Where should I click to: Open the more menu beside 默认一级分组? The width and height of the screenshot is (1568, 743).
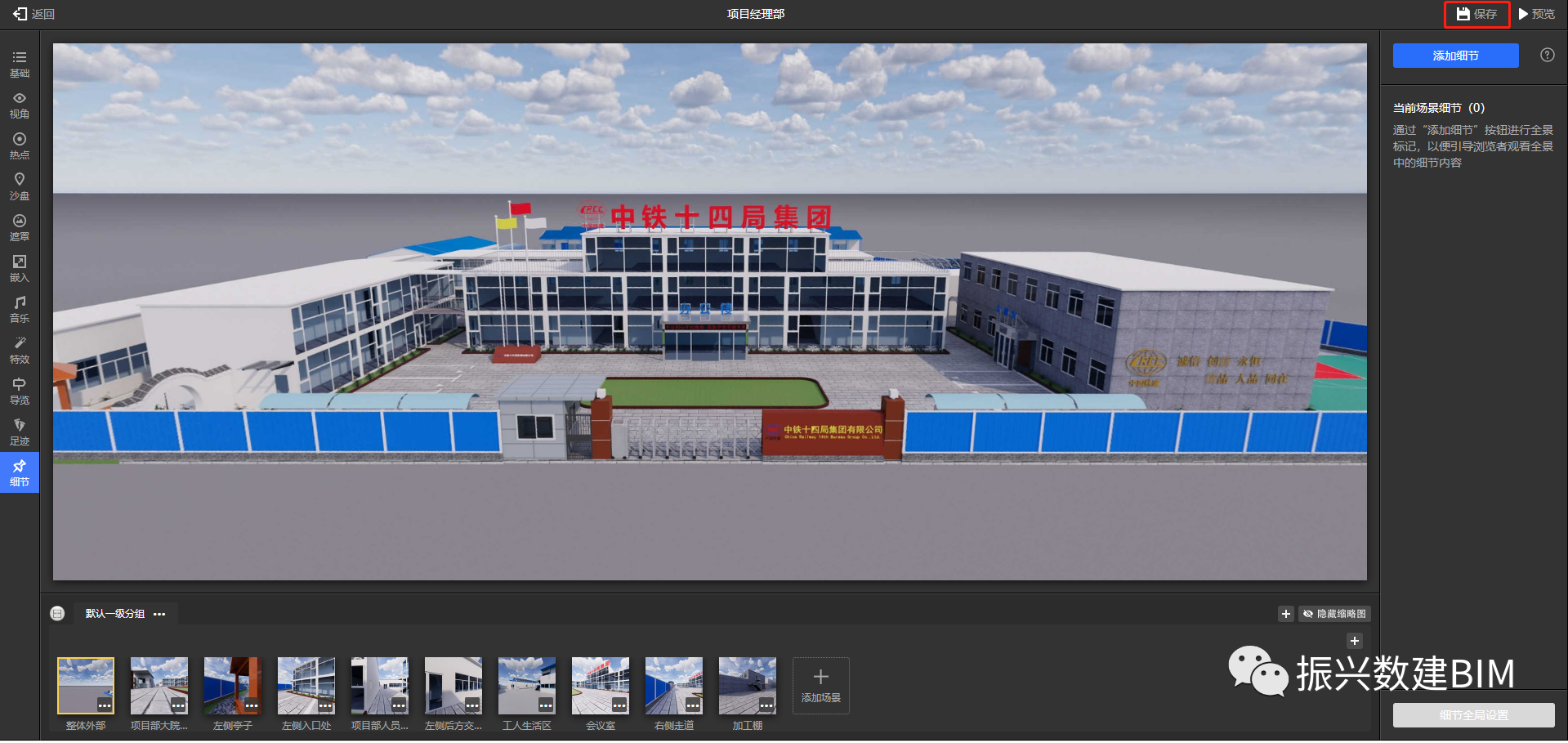(x=159, y=614)
